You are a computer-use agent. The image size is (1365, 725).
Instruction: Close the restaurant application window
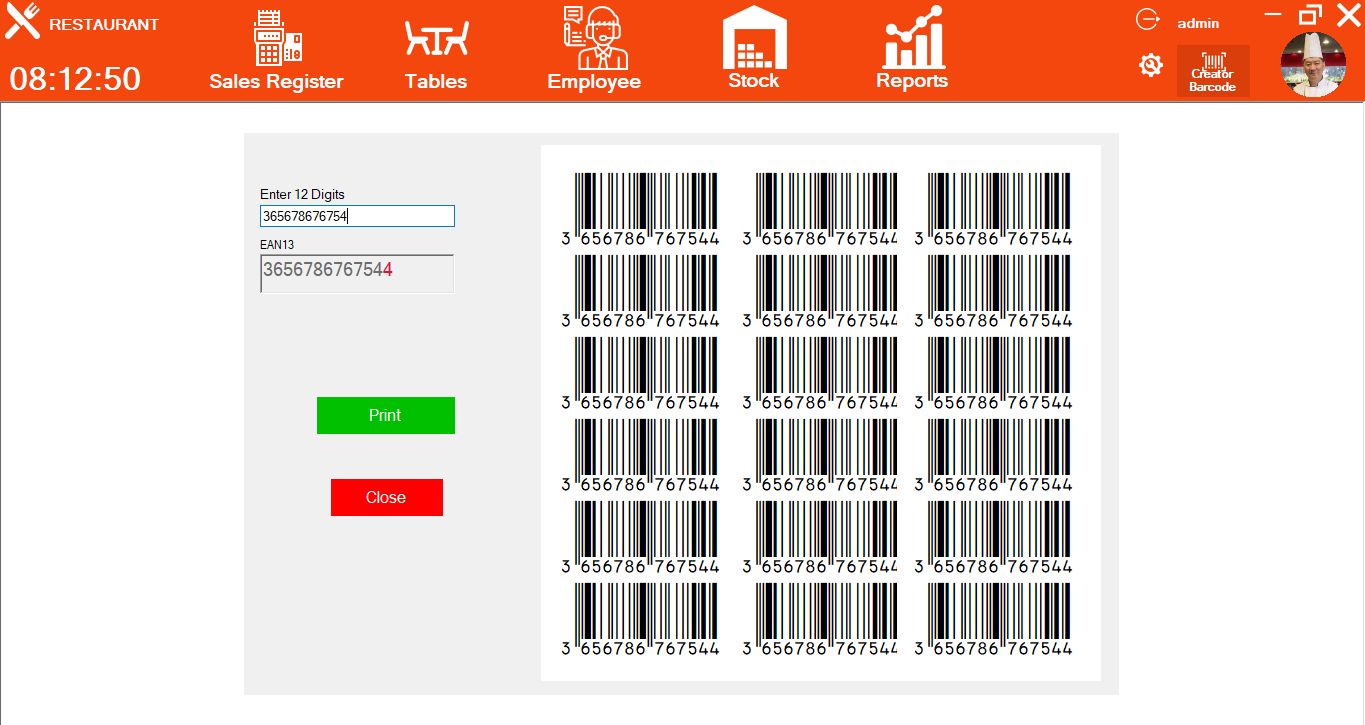click(1348, 15)
